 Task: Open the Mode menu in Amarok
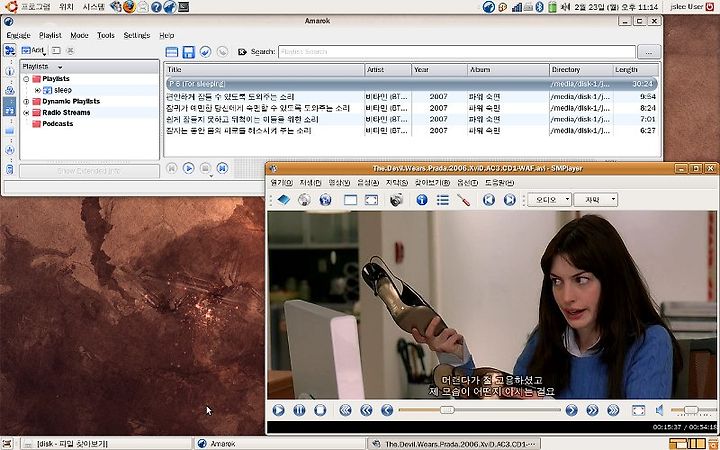click(79, 35)
